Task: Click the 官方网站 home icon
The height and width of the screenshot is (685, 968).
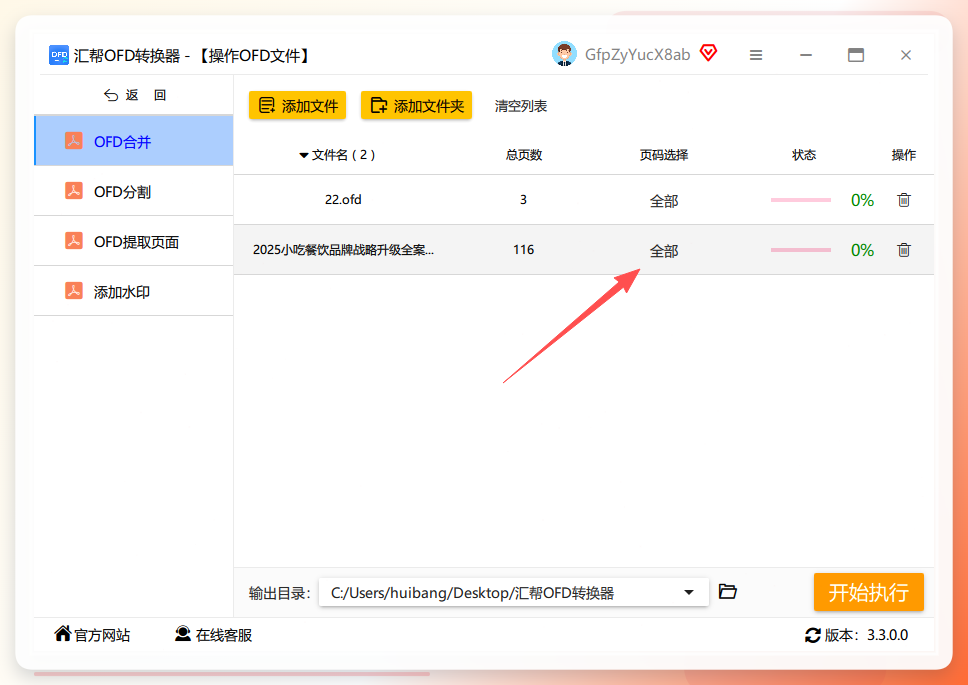Action: [x=62, y=633]
